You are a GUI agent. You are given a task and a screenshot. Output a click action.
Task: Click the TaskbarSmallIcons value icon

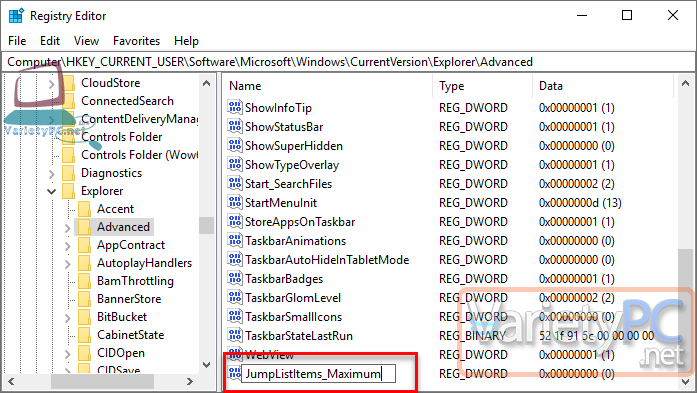tap(235, 316)
